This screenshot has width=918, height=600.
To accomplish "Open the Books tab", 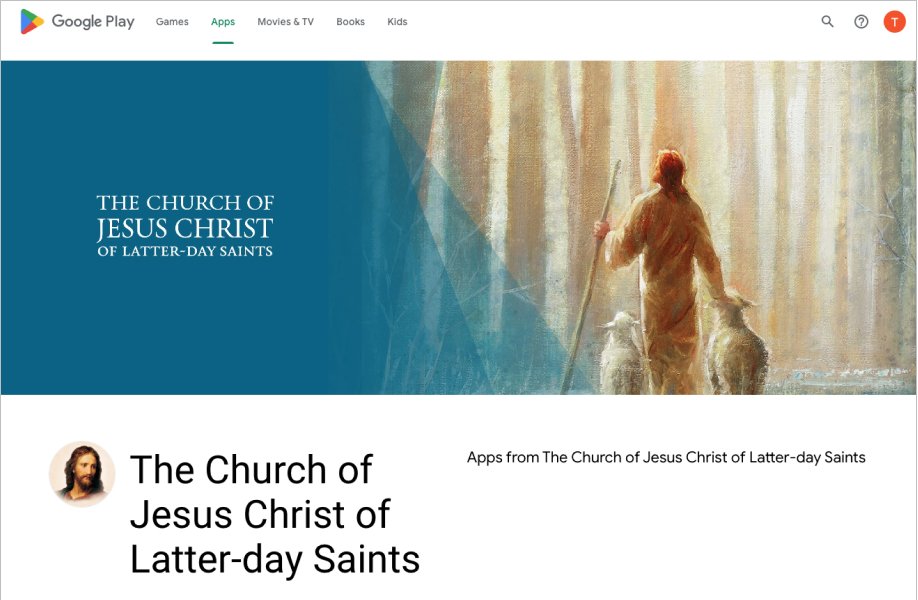I will click(x=351, y=22).
